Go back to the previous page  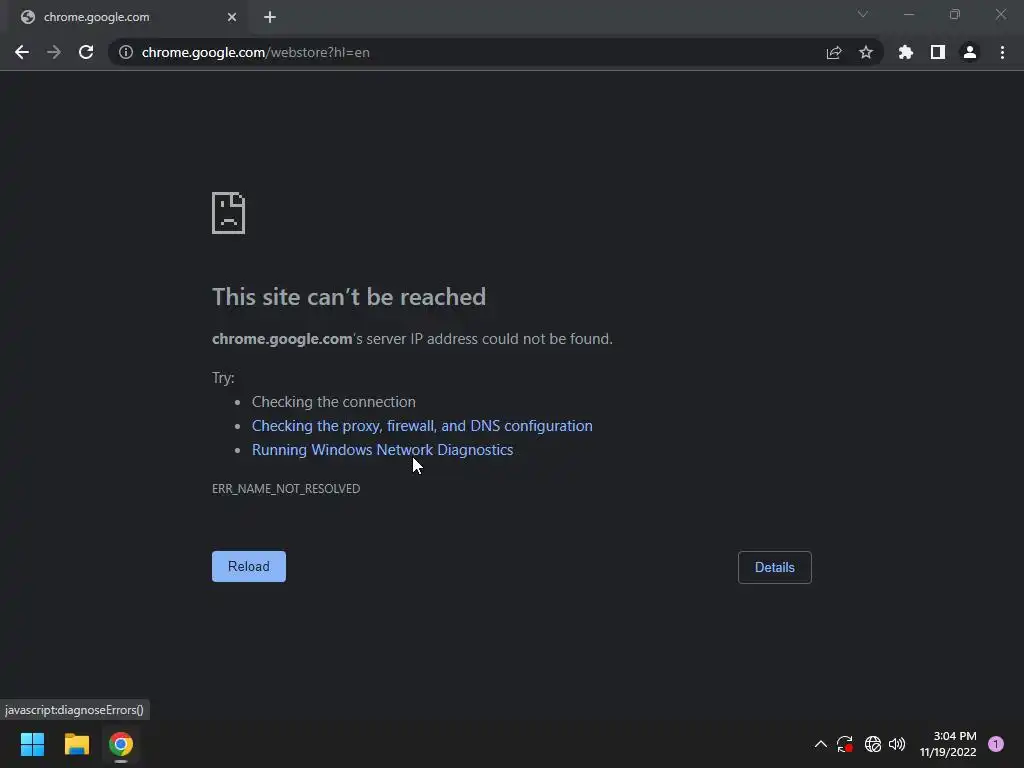[x=22, y=52]
